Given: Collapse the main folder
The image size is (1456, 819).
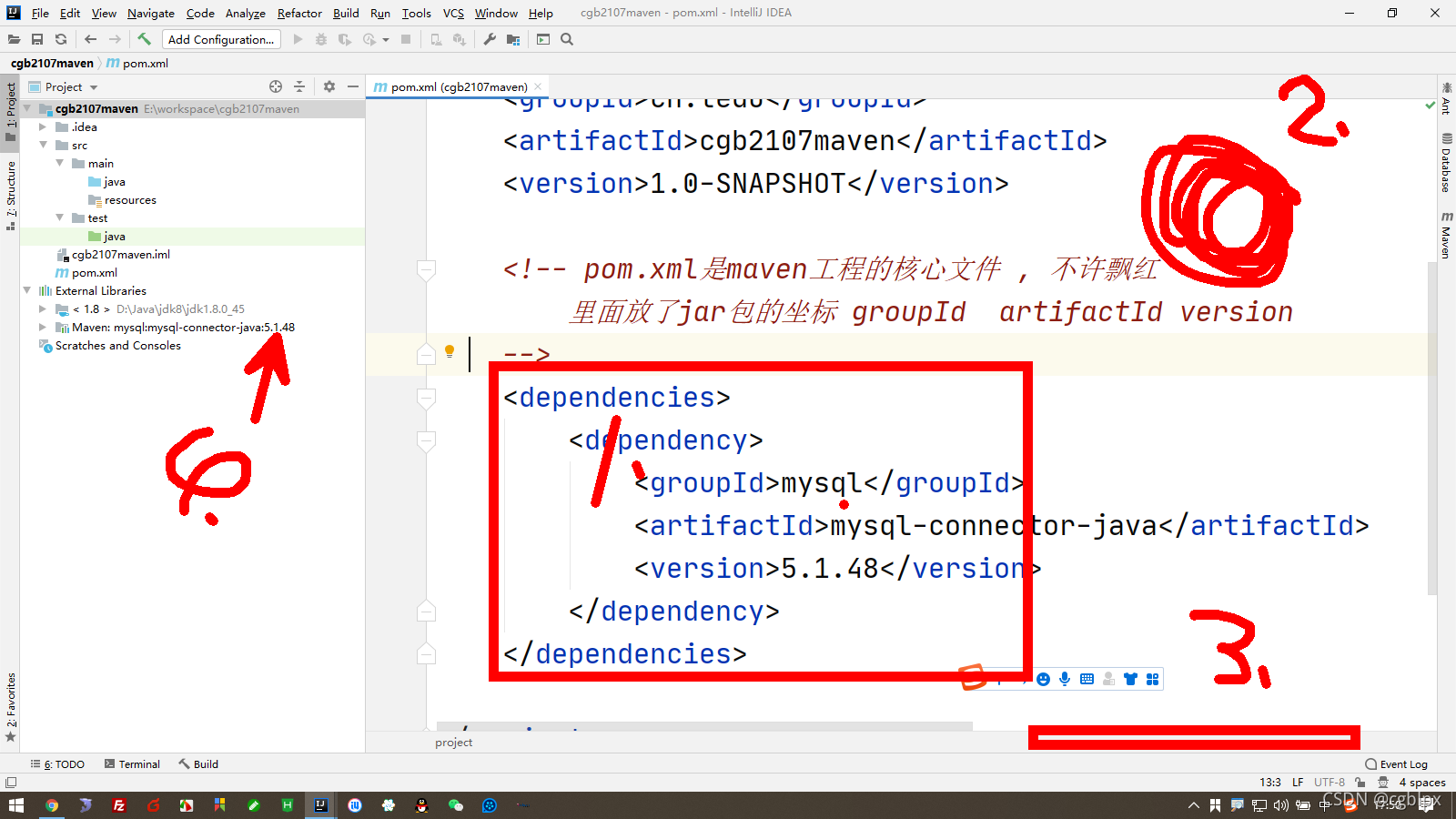Looking at the screenshot, I should [59, 163].
